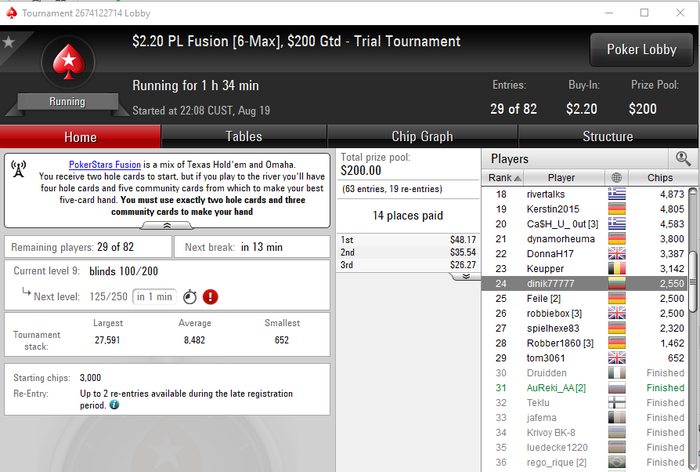
Task: Sort players by Chips column
Action: coord(659,178)
